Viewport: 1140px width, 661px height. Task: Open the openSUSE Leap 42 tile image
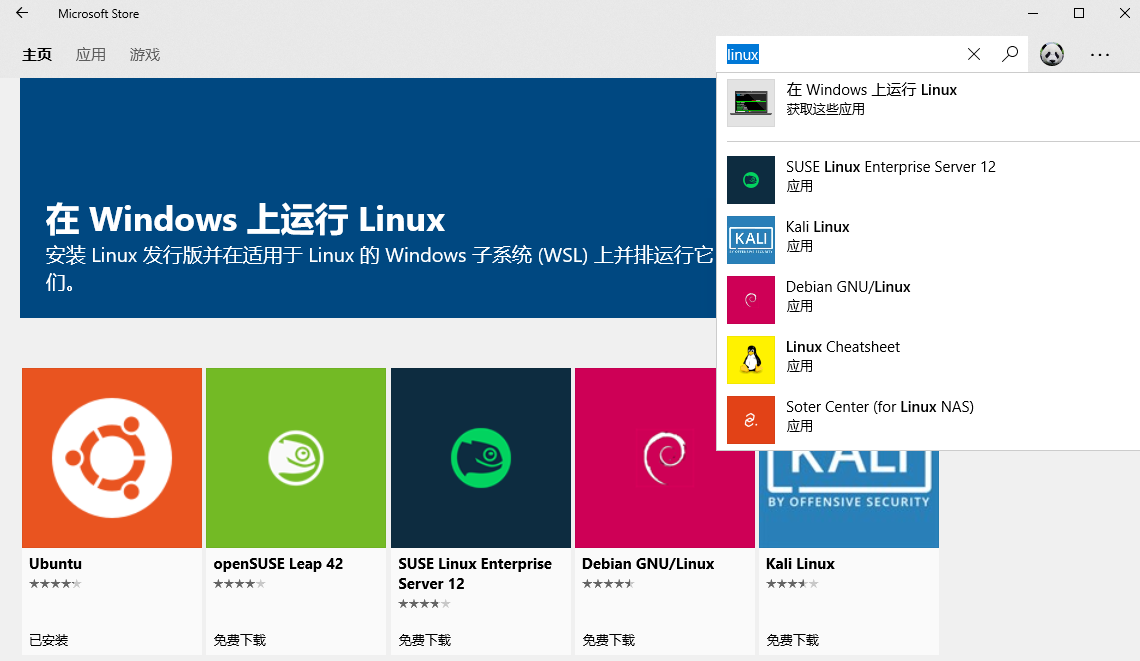(296, 457)
